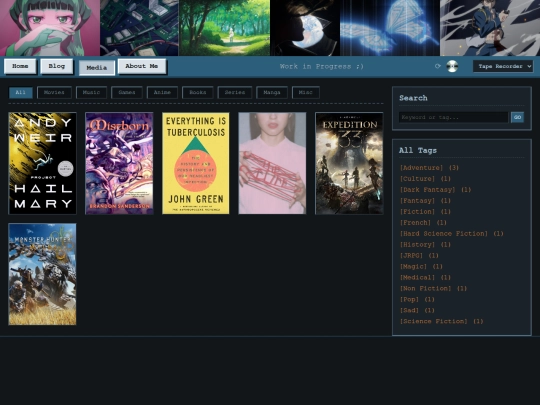Open the About Me page
The image size is (540, 405).
[x=142, y=66]
